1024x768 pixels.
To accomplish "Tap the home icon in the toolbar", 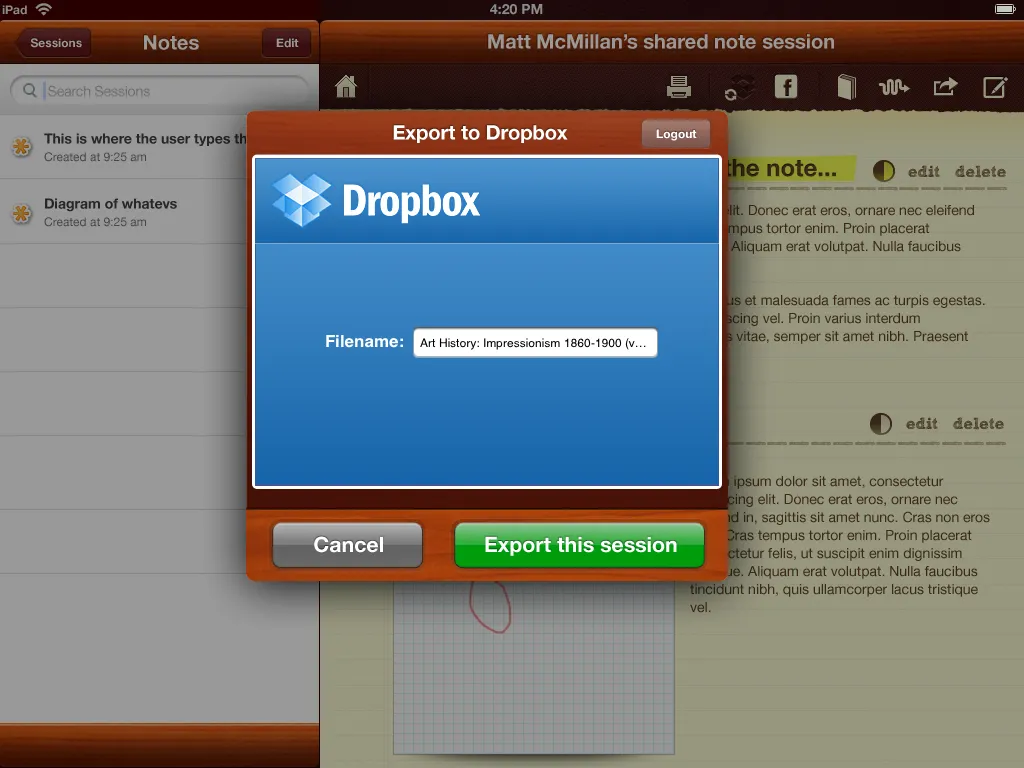I will coord(345,86).
